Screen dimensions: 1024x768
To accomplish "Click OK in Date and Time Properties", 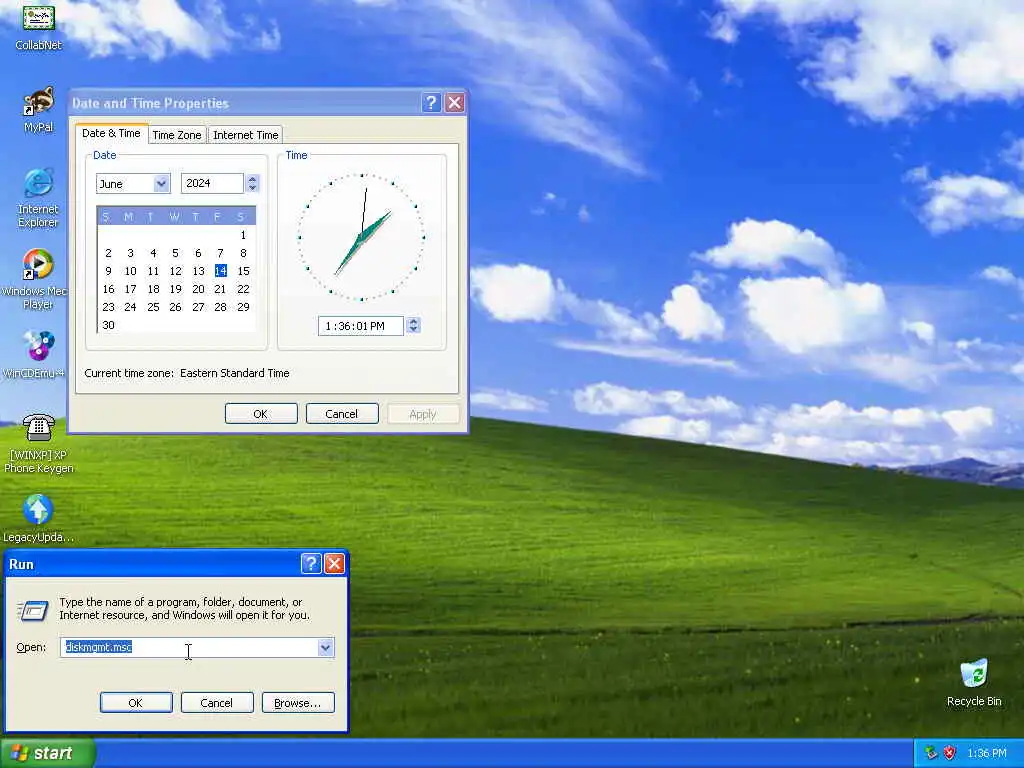I will point(261,414).
